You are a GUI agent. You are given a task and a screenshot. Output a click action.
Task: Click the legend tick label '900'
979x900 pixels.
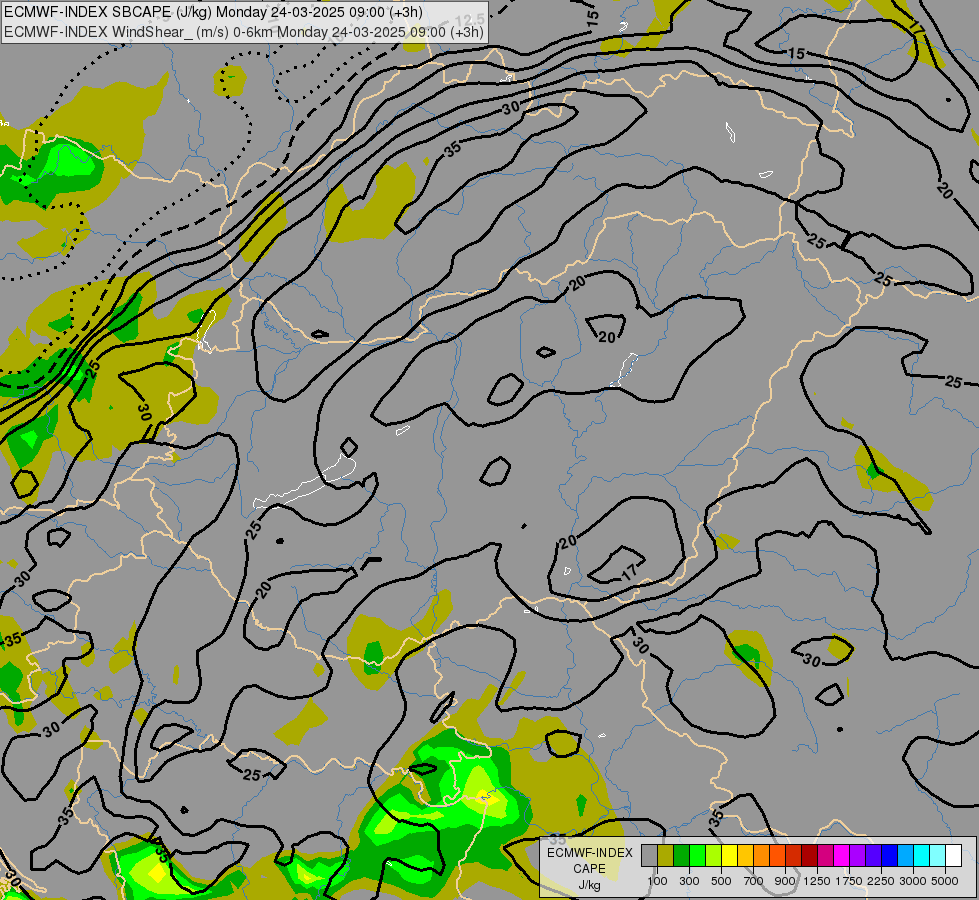785,881
